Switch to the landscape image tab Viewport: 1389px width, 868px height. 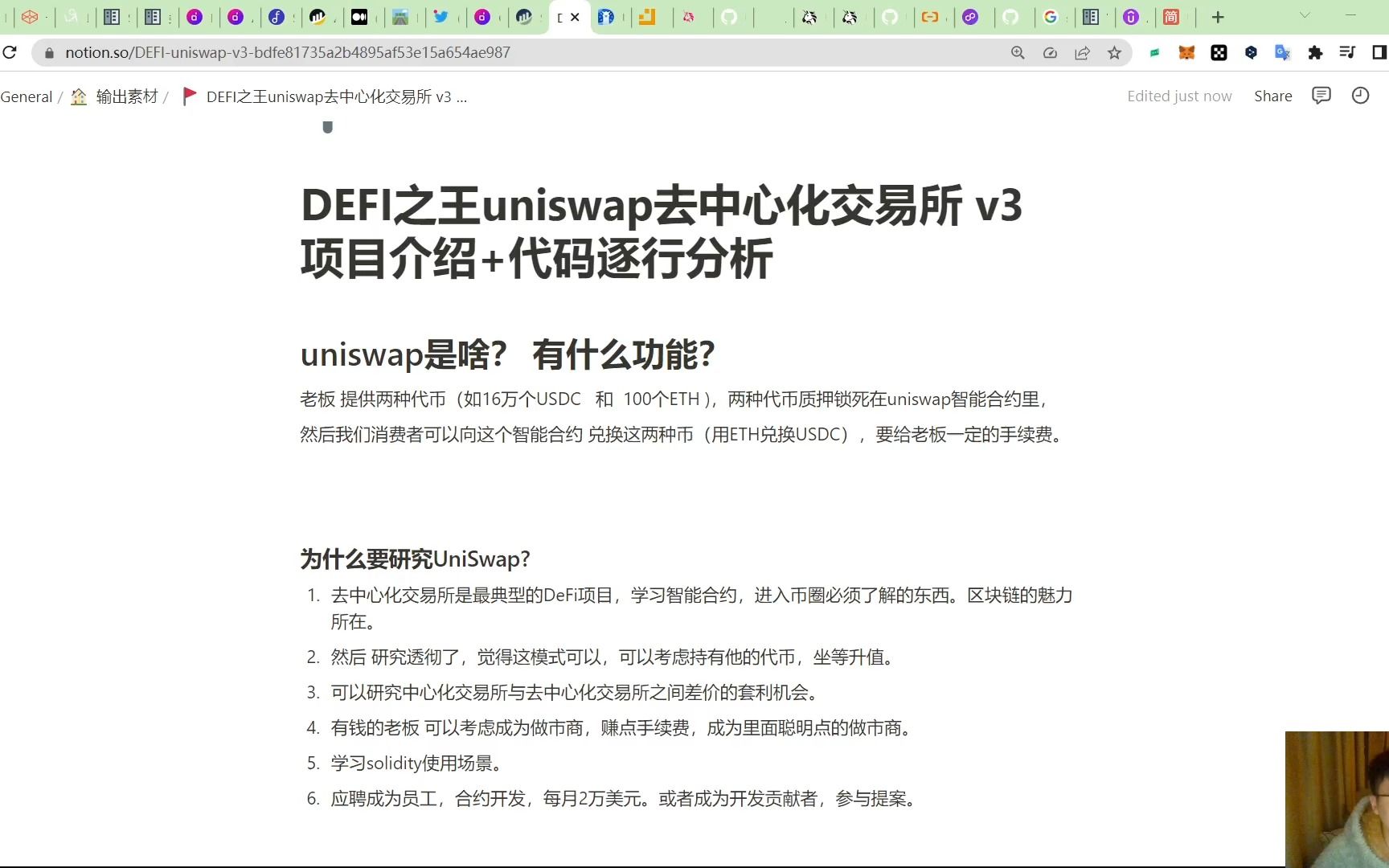tap(400, 17)
